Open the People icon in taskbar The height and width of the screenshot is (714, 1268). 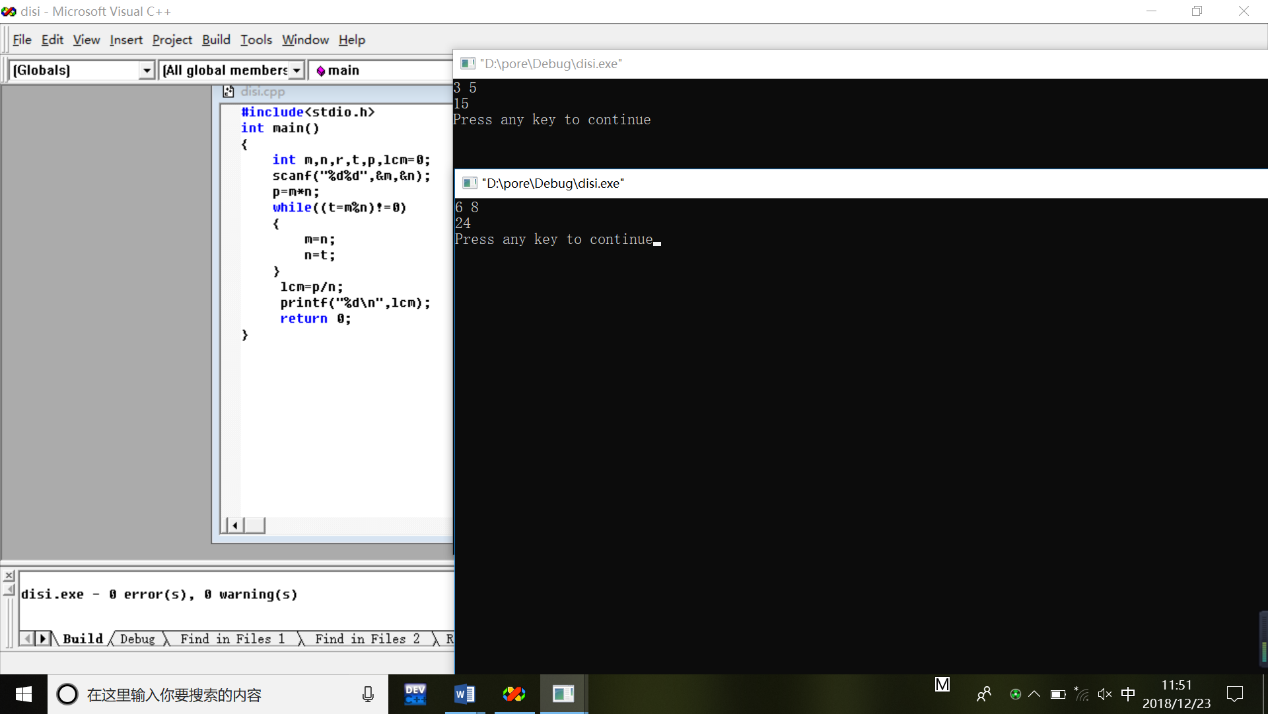[984, 694]
